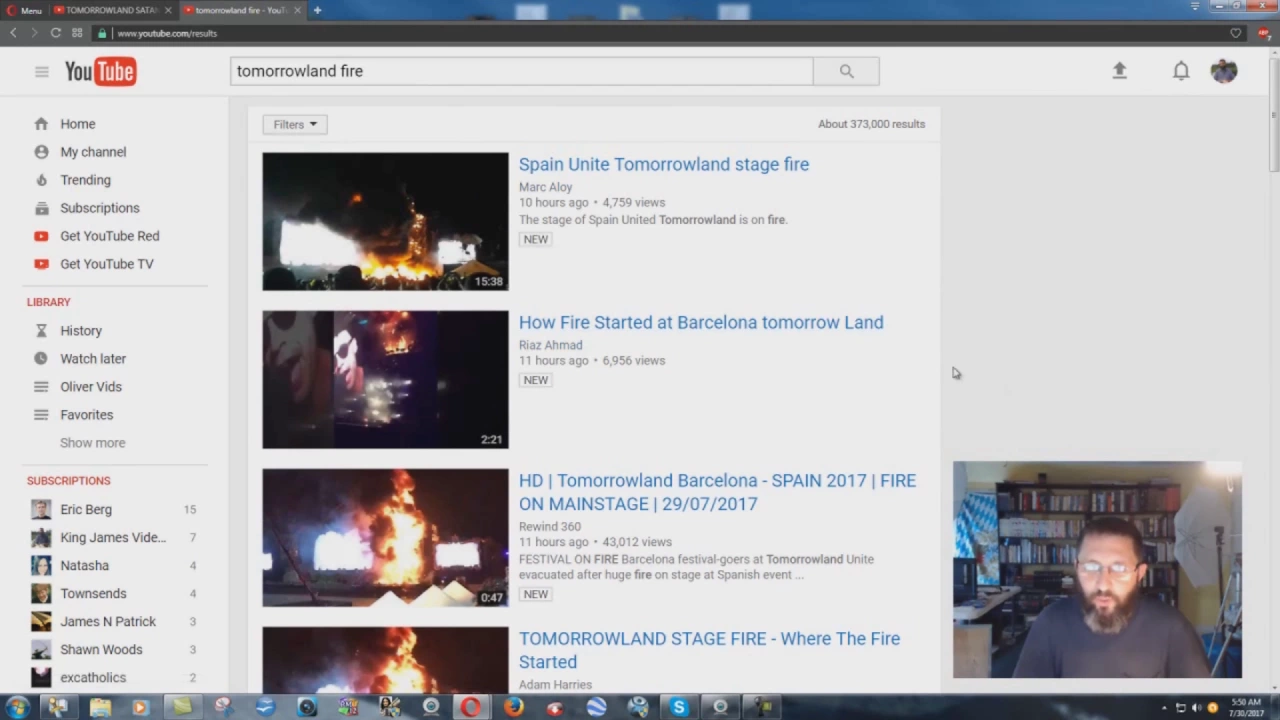The height and width of the screenshot is (720, 1280).
Task: Close the TOMORROWLAND SATAN tab
Action: pyautogui.click(x=167, y=10)
